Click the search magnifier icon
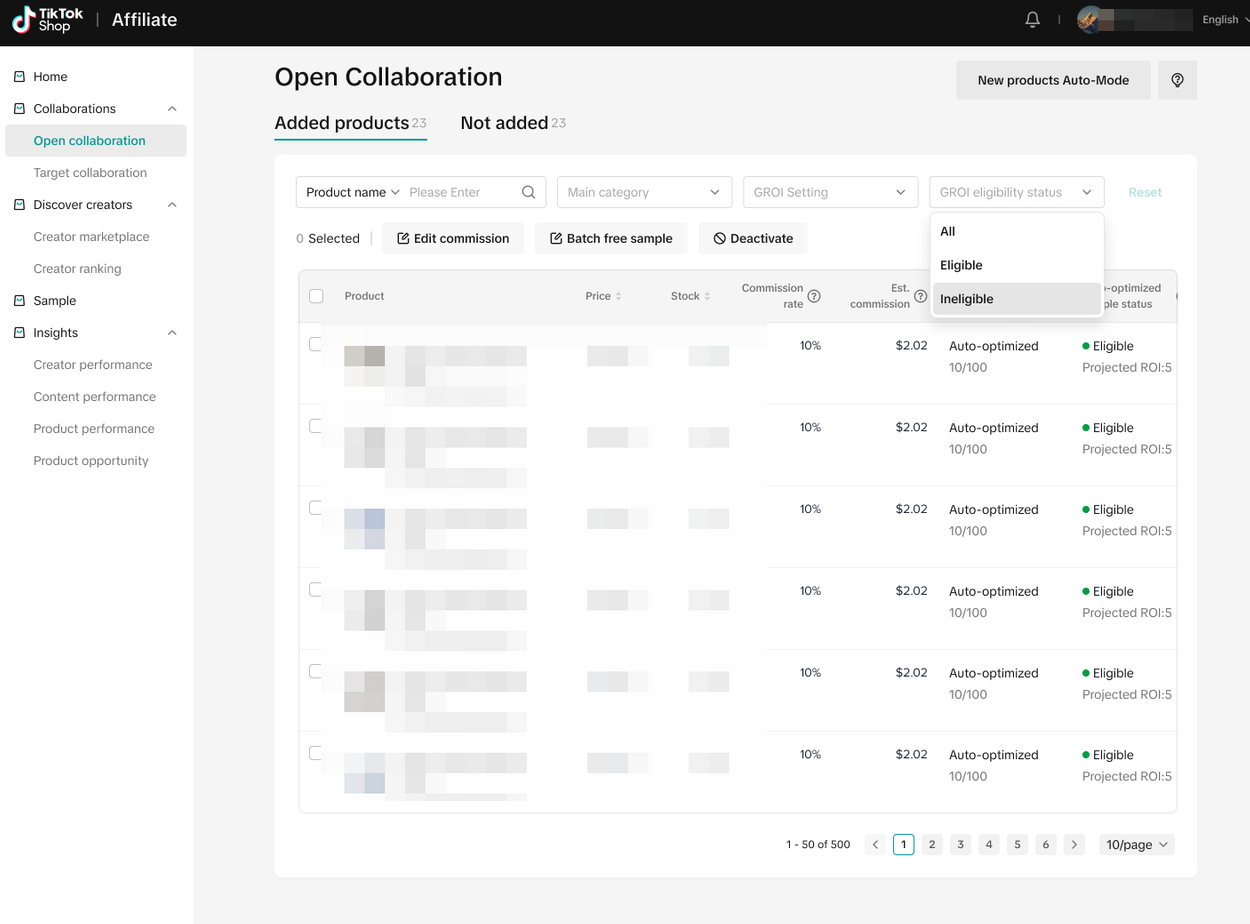Image resolution: width=1250 pixels, height=924 pixels. 528,192
